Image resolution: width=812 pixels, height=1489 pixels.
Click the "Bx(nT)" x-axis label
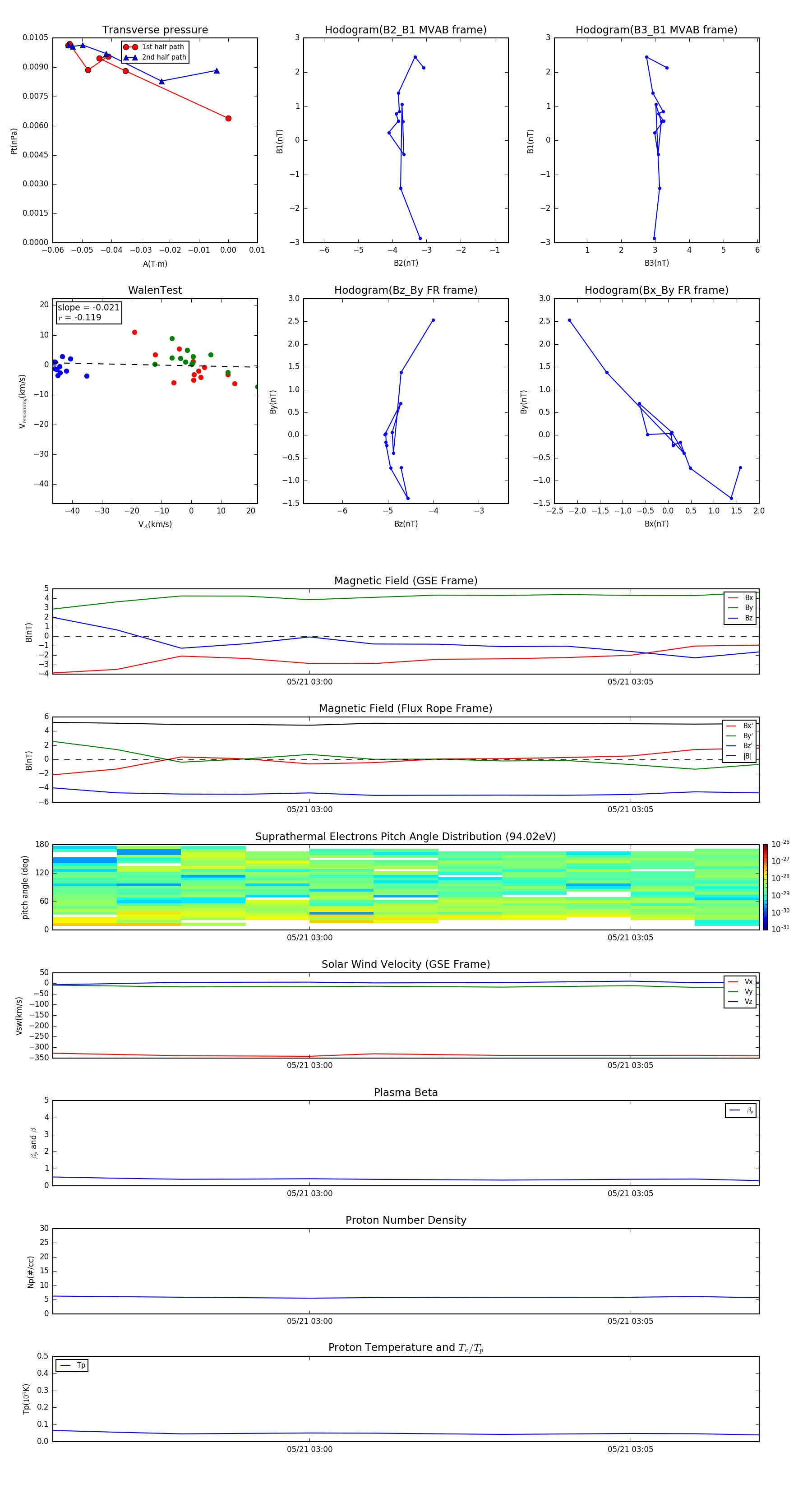pos(656,524)
